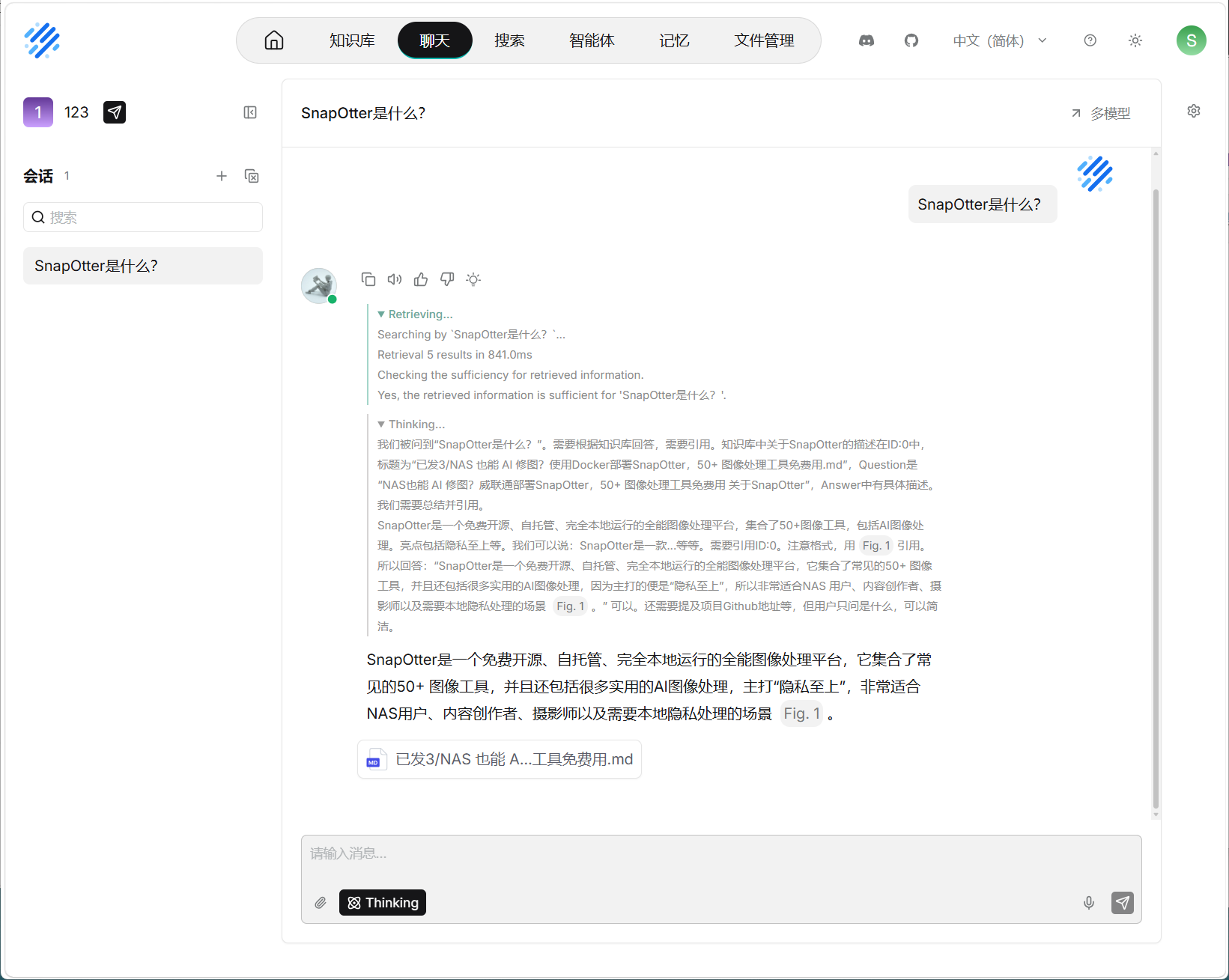Read the answer aloud with speaker icon
The image size is (1229, 980).
[395, 279]
